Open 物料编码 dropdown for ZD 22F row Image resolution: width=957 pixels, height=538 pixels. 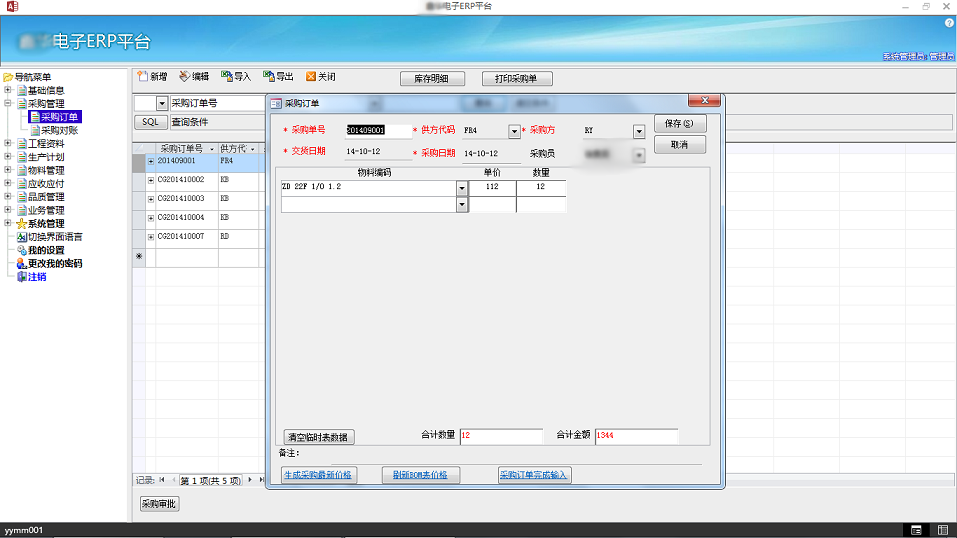coord(461,188)
